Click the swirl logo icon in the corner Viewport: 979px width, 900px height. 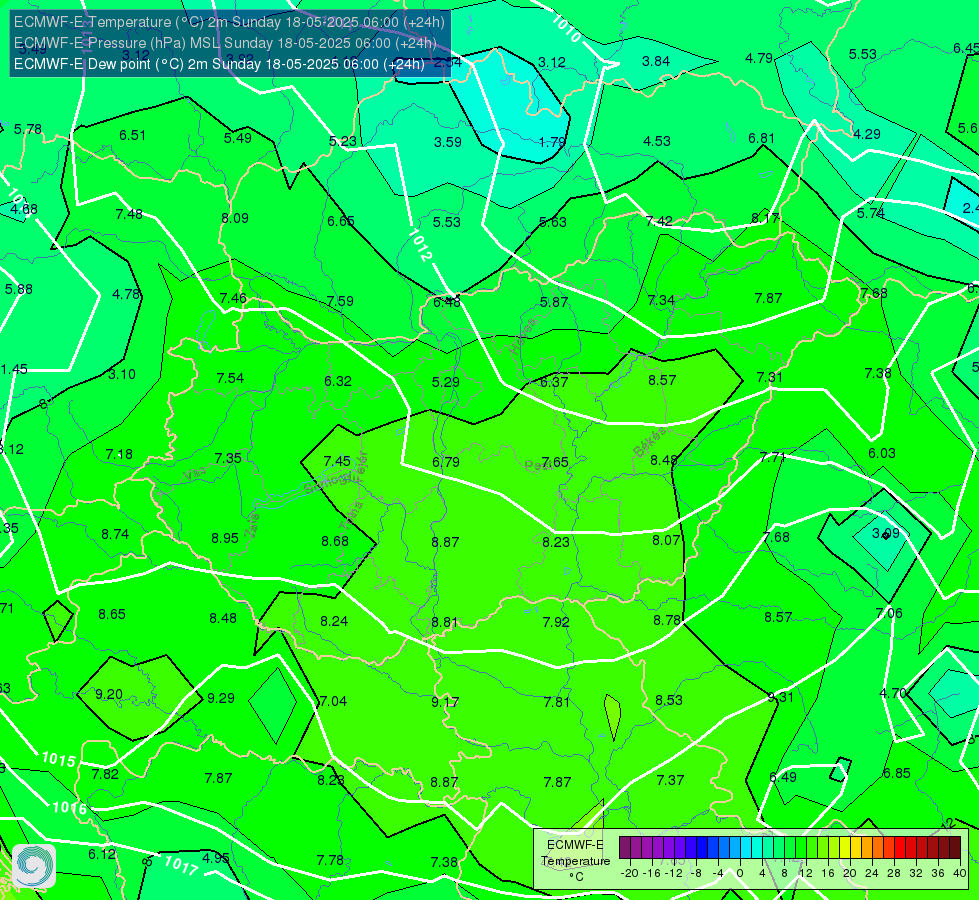pos(34,866)
